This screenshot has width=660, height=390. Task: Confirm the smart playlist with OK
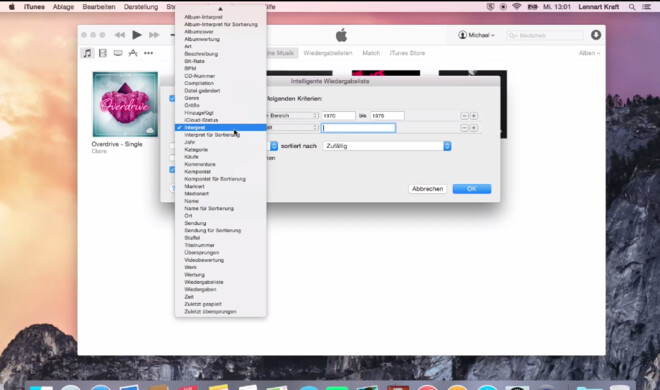coord(472,189)
